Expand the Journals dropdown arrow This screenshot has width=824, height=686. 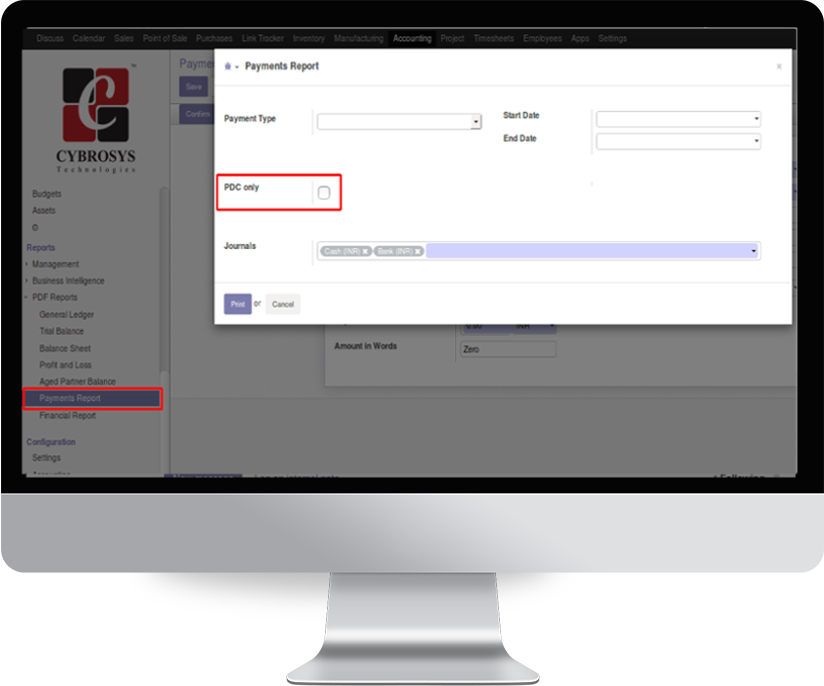(754, 251)
